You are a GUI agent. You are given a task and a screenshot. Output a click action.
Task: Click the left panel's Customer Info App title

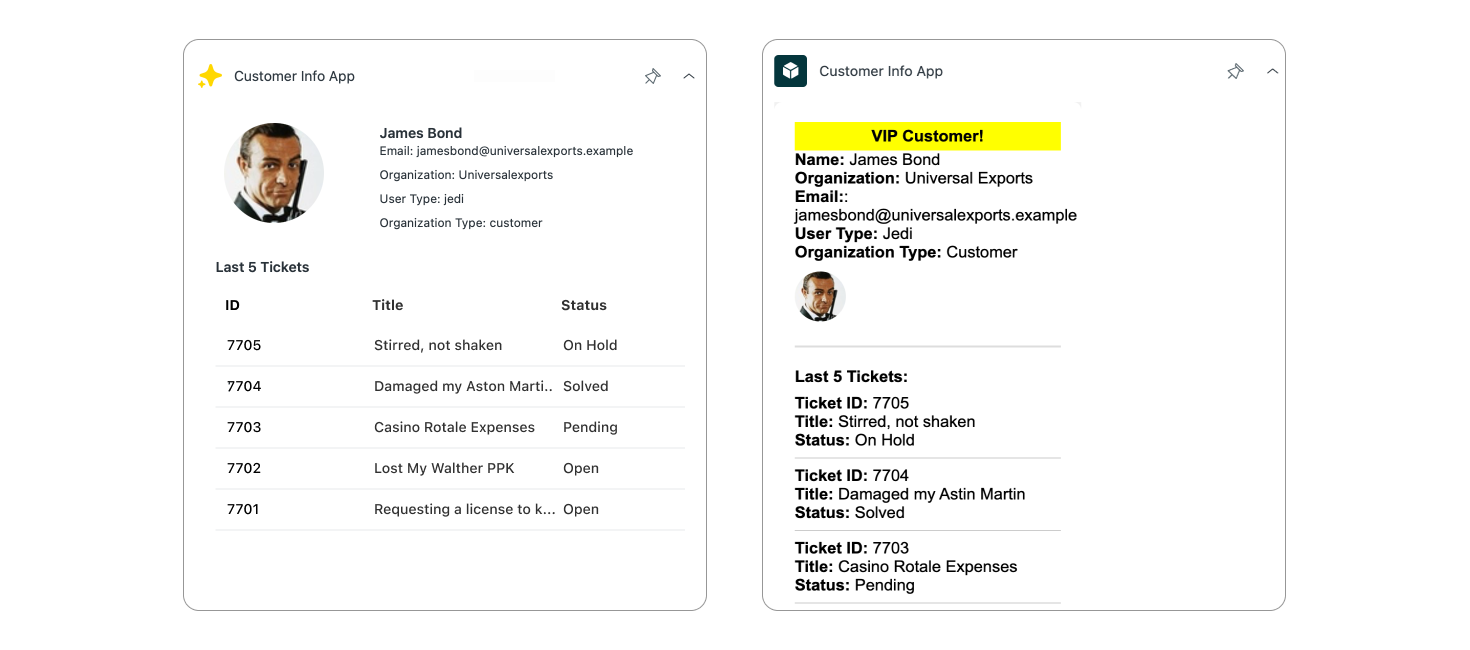click(294, 76)
